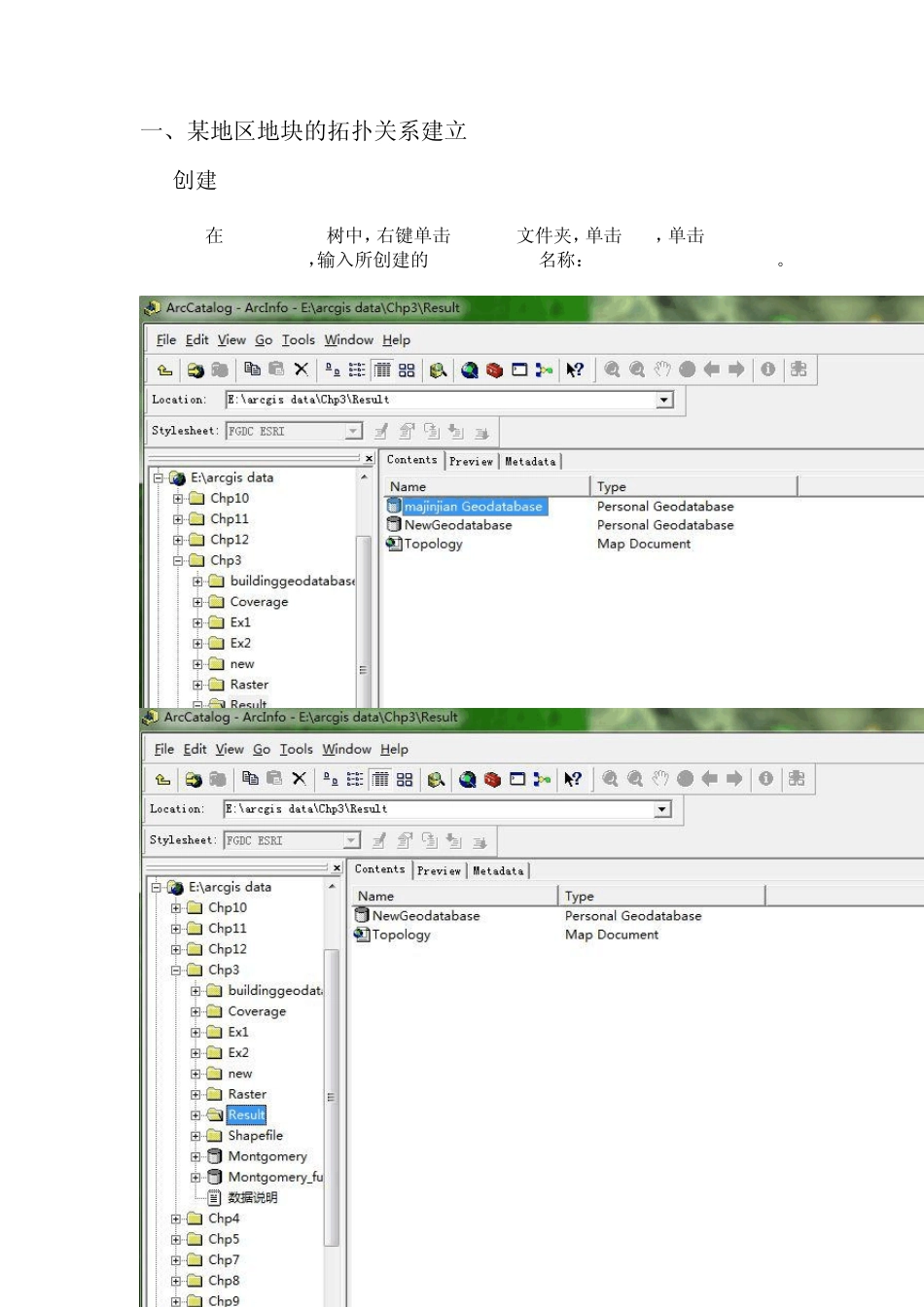924x1307 pixels.
Task: Expand Chp10 folder in upper window tree
Action: (178, 499)
